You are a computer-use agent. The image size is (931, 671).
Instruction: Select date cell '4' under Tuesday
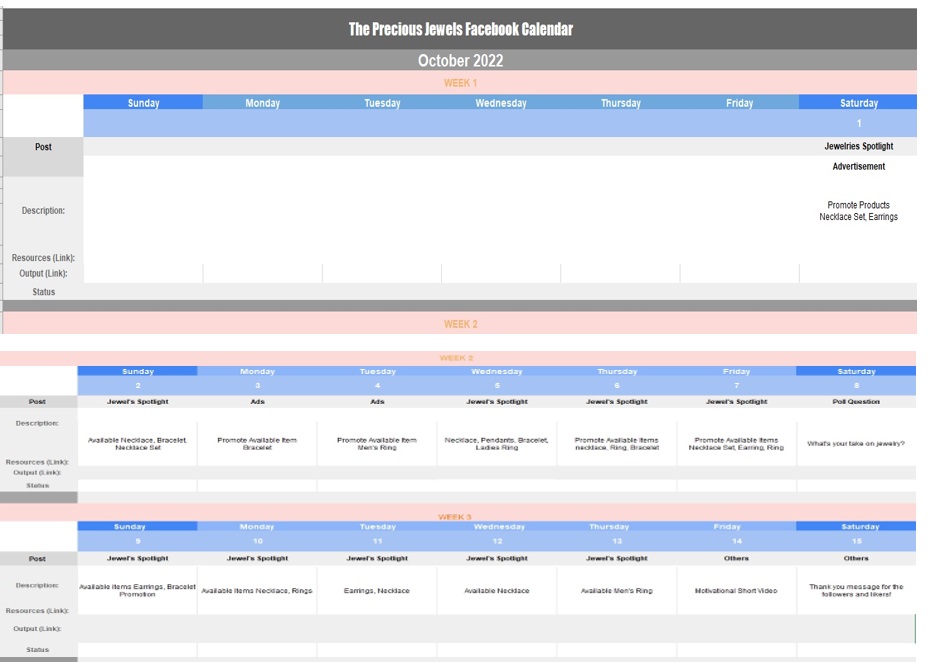(x=377, y=385)
